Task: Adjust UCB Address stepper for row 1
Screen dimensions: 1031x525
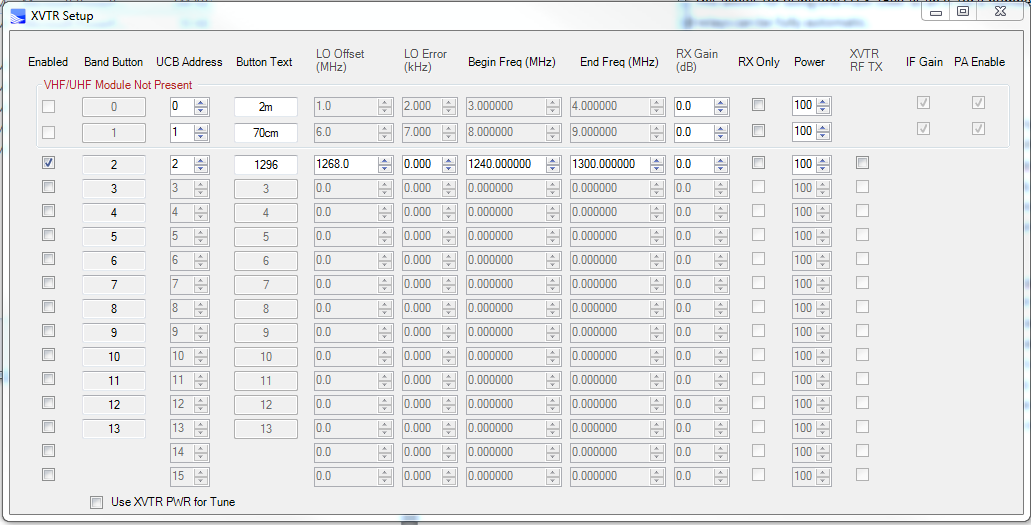Action: point(201,133)
